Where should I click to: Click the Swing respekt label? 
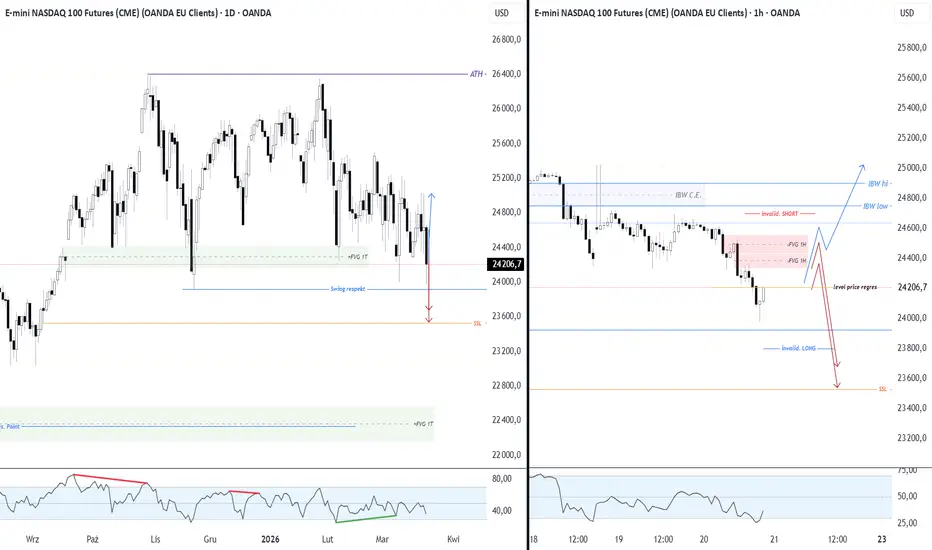coord(348,289)
